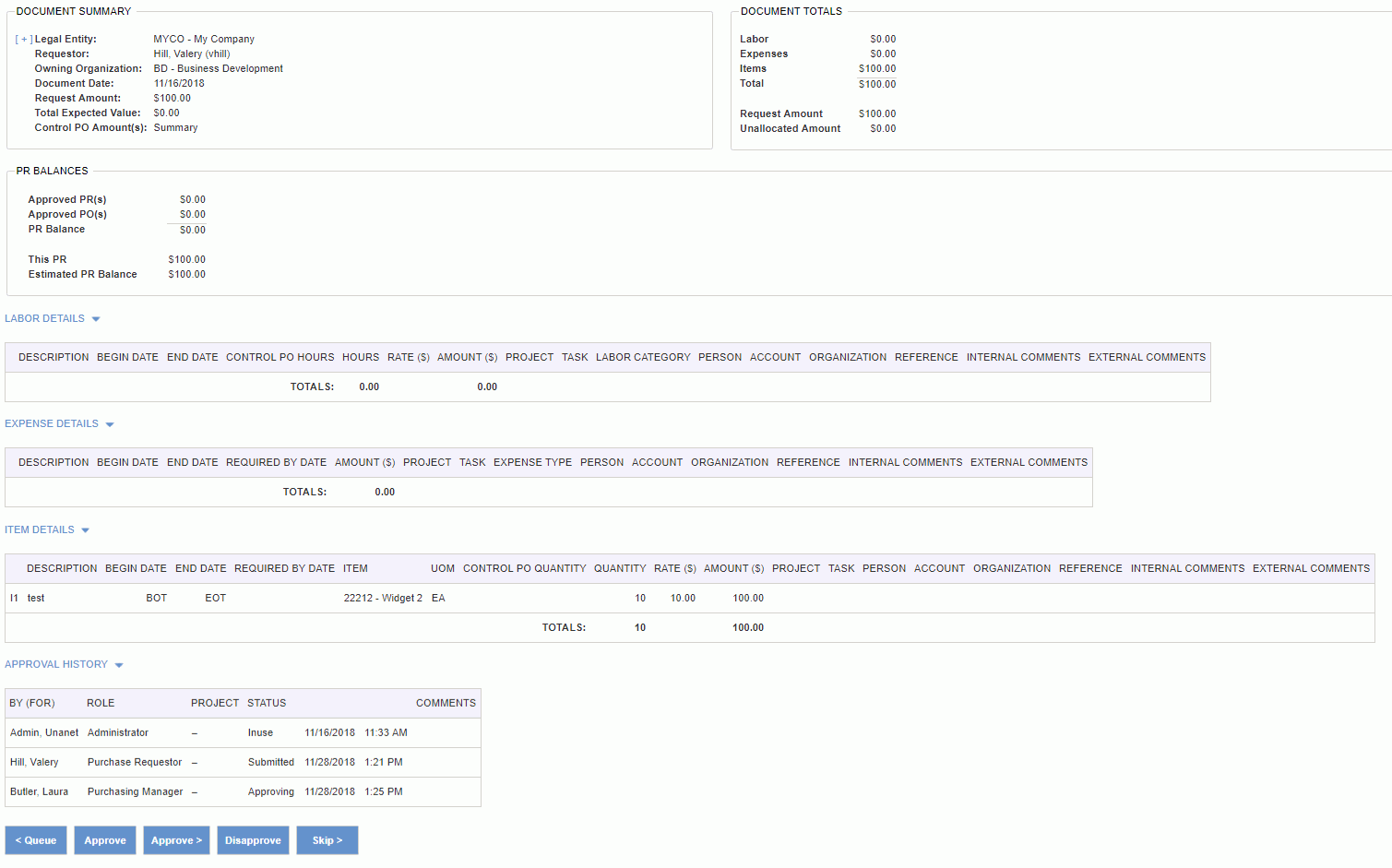Click the UOM column header in Item Details
The height and width of the screenshot is (868, 1392).
(443, 569)
